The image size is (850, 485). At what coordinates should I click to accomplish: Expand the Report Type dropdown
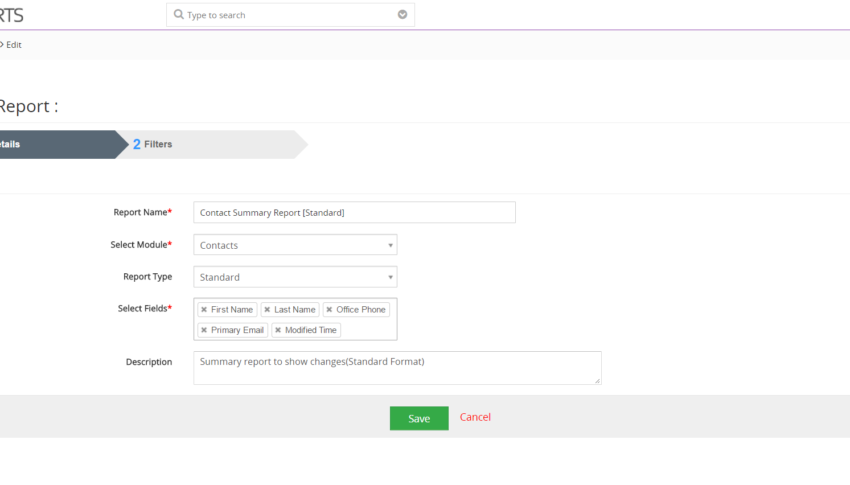(295, 277)
